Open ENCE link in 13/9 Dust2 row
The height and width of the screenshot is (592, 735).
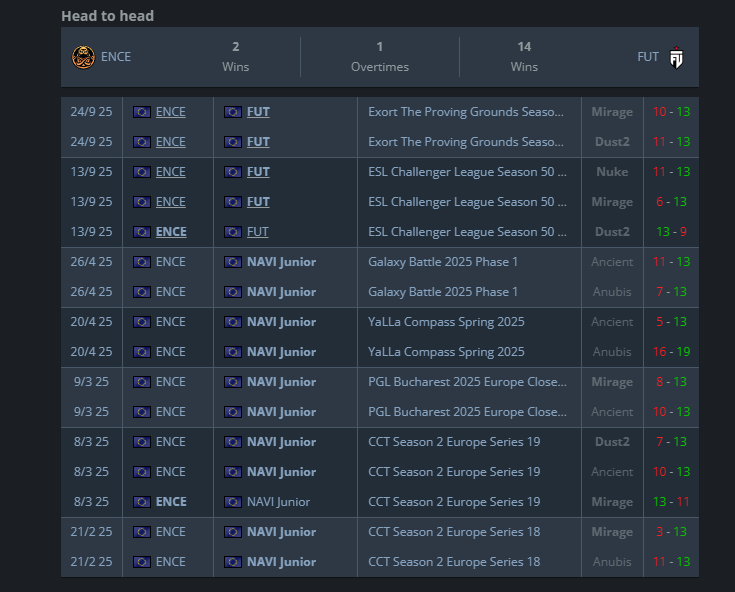click(x=171, y=232)
